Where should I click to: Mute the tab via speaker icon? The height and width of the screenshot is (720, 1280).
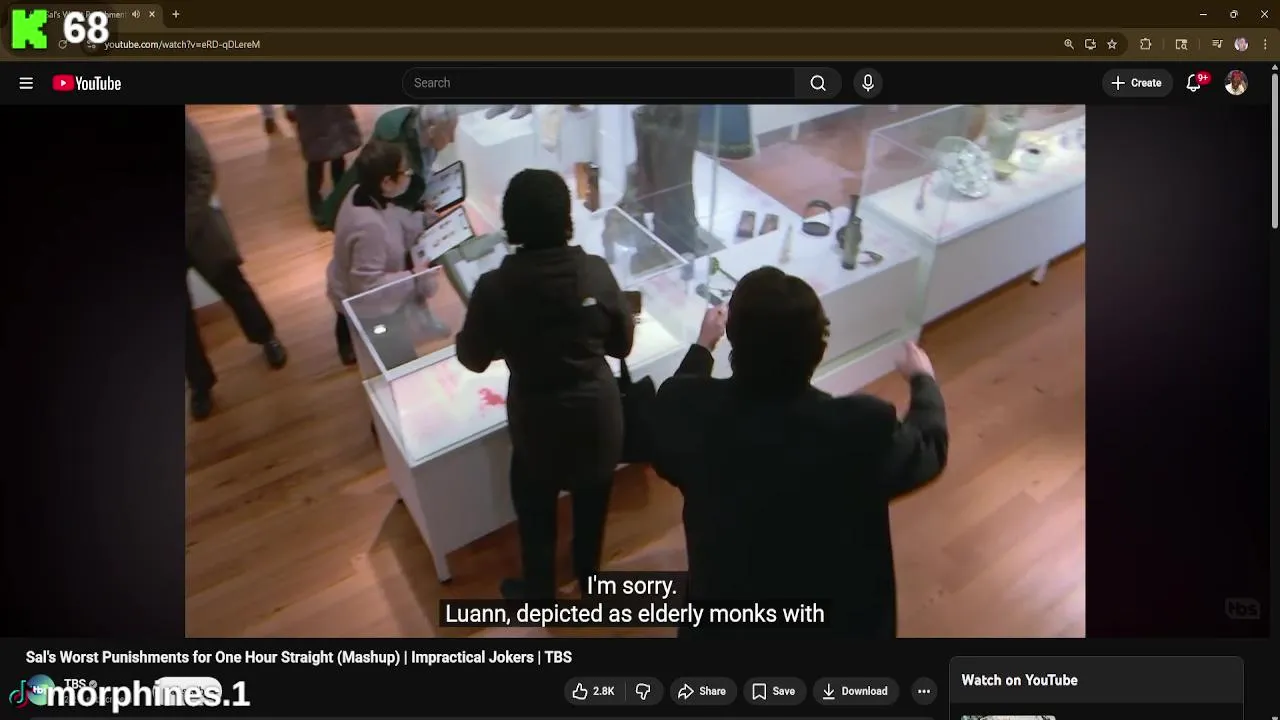click(x=136, y=14)
